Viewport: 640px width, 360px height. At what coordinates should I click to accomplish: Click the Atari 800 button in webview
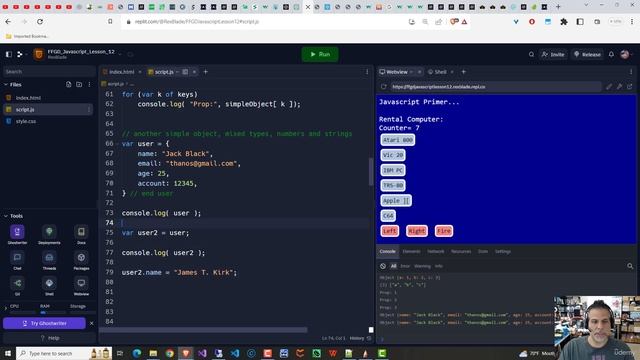[x=398, y=140]
